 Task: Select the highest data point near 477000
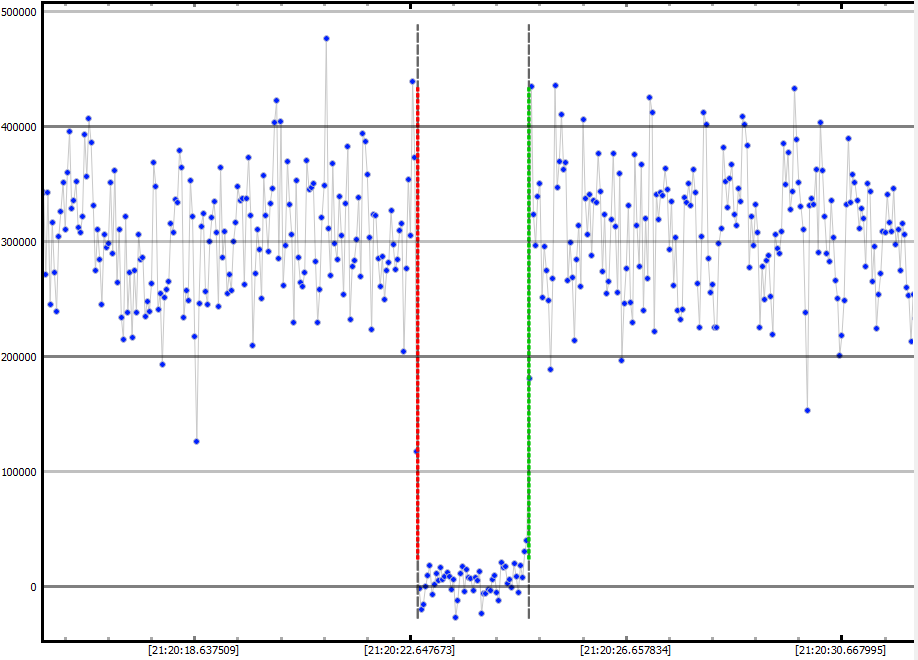click(x=326, y=38)
